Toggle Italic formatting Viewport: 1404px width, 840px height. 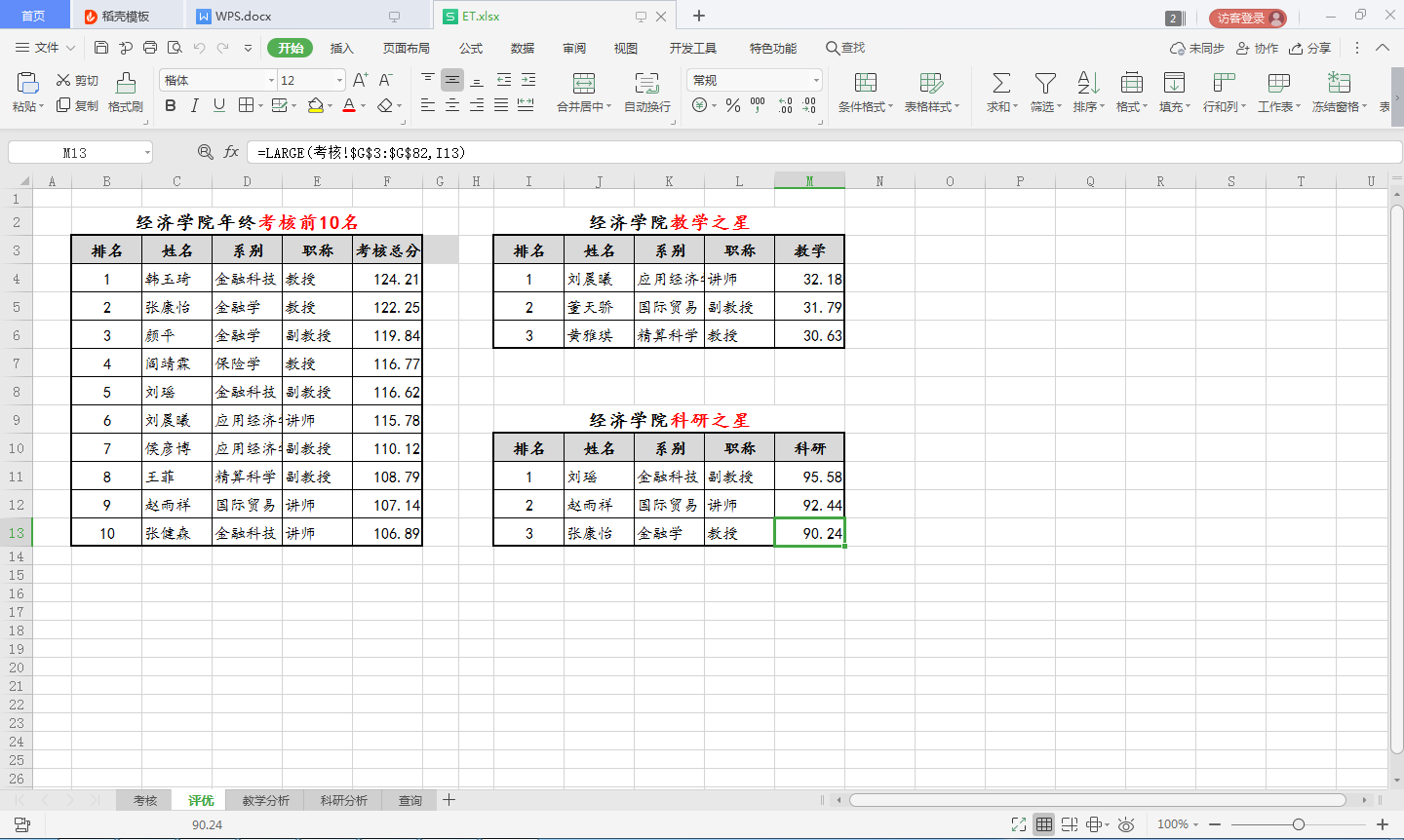click(194, 105)
